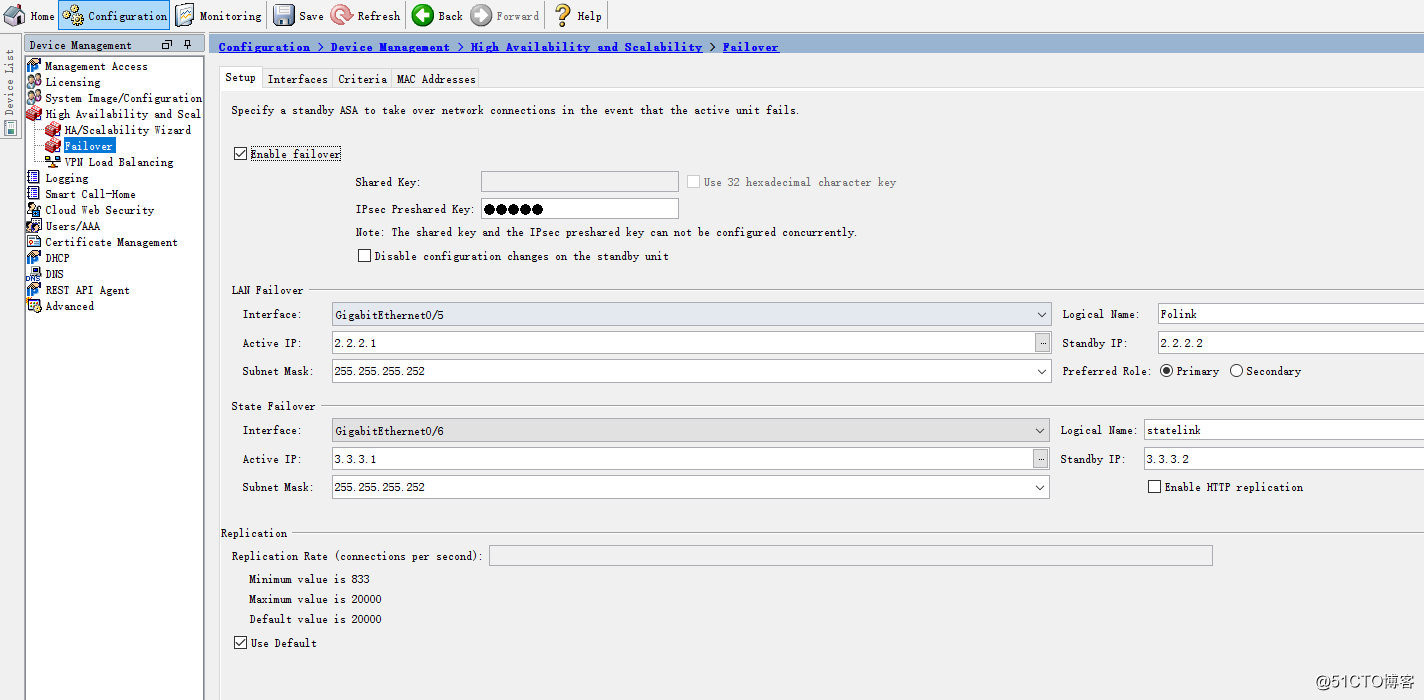
Task: Click the Save floppy icon
Action: tap(284, 15)
